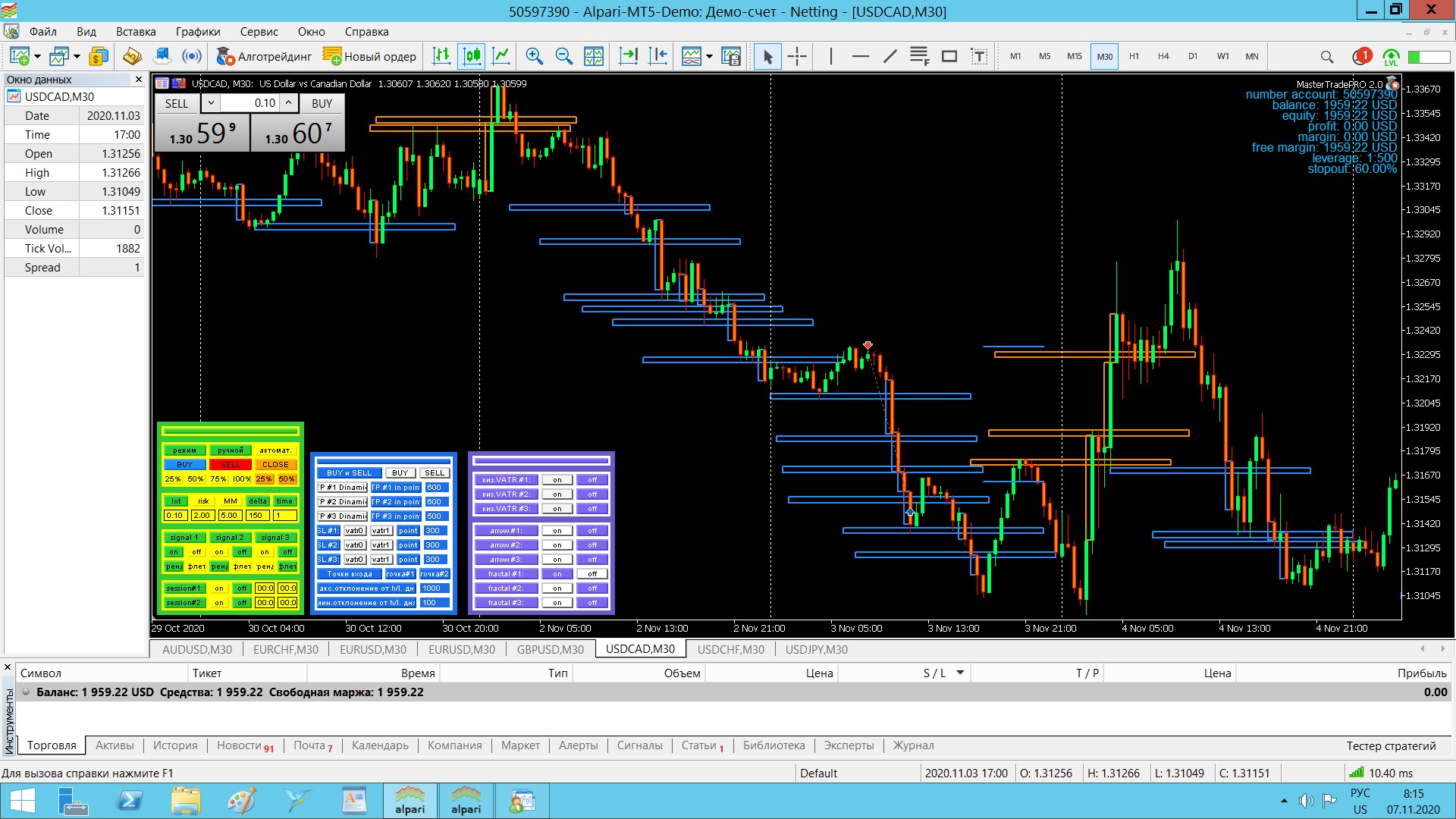Screen dimensions: 1456x819
Task: Click the bar chart mode icon
Action: coord(441,56)
